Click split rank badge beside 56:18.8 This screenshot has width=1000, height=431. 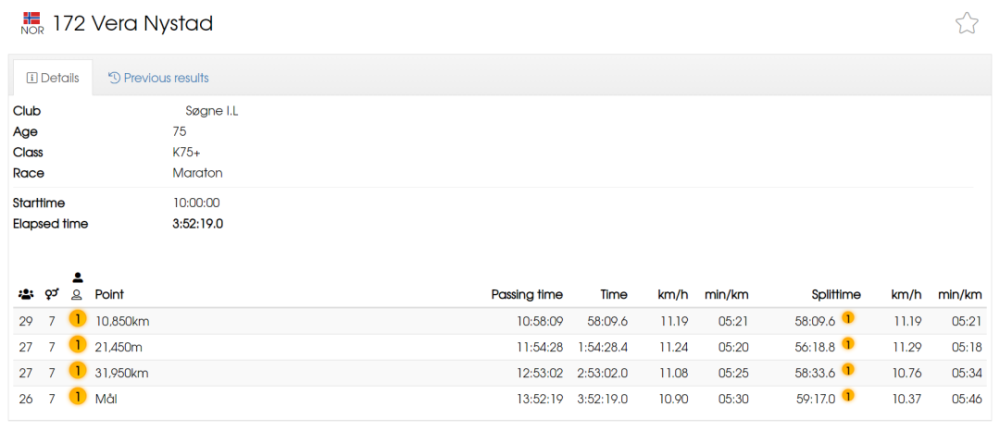848,344
